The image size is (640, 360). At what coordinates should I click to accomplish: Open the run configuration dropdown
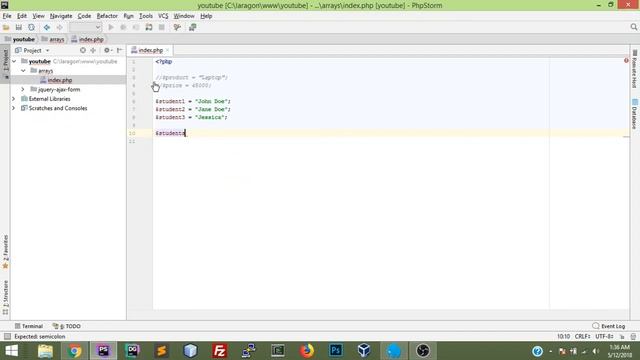[85, 27]
